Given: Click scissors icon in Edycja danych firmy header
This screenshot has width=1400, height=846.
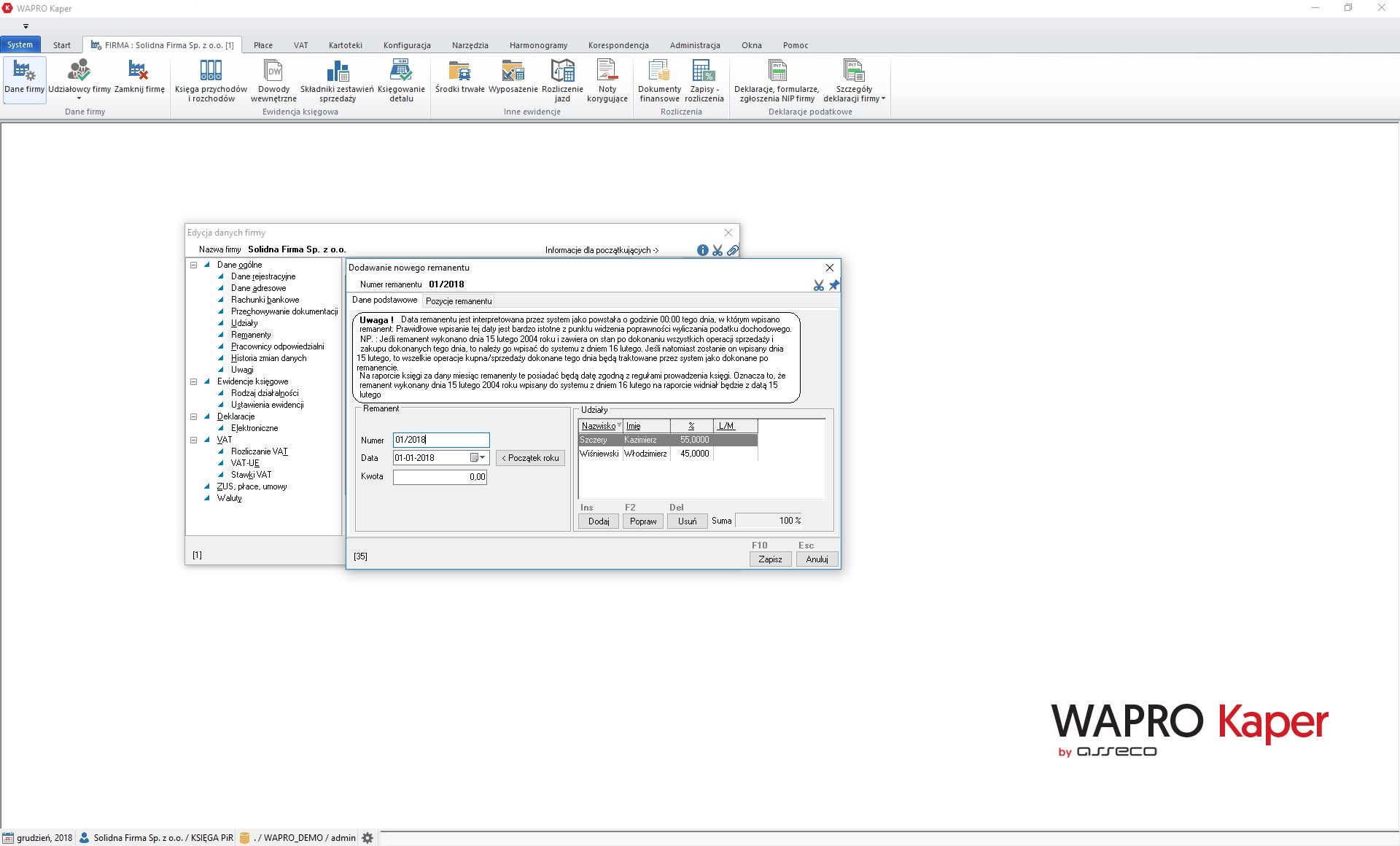Looking at the screenshot, I should click(x=717, y=250).
